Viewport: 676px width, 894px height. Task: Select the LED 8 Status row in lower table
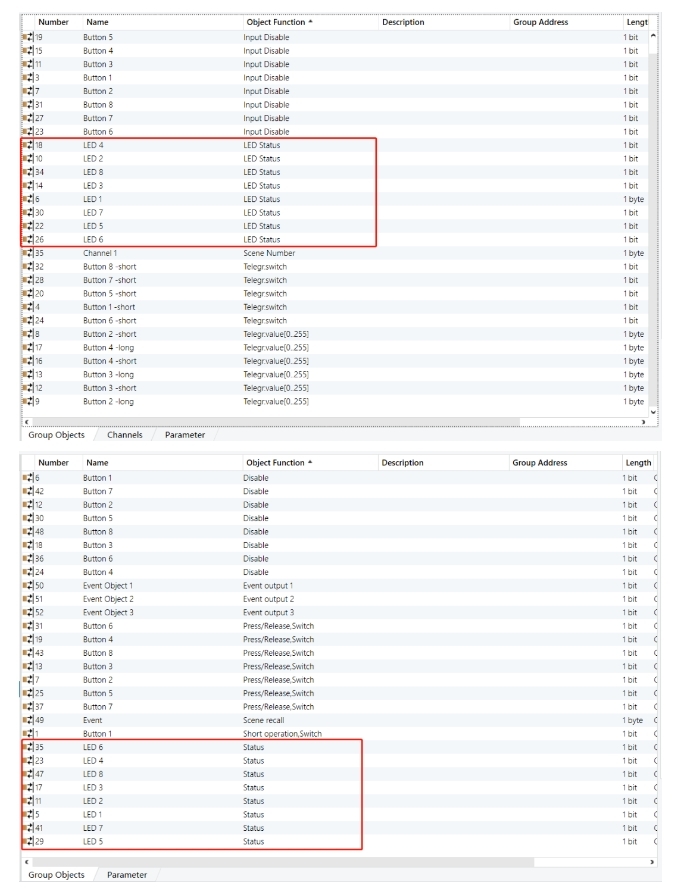[x=200, y=774]
